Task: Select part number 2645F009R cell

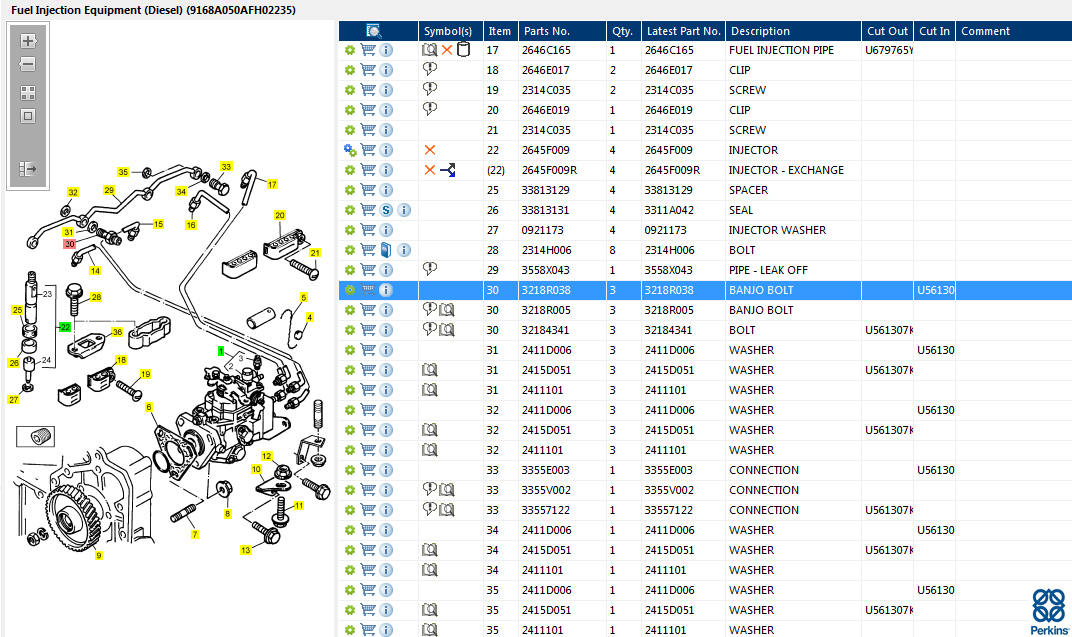Action: coord(550,170)
